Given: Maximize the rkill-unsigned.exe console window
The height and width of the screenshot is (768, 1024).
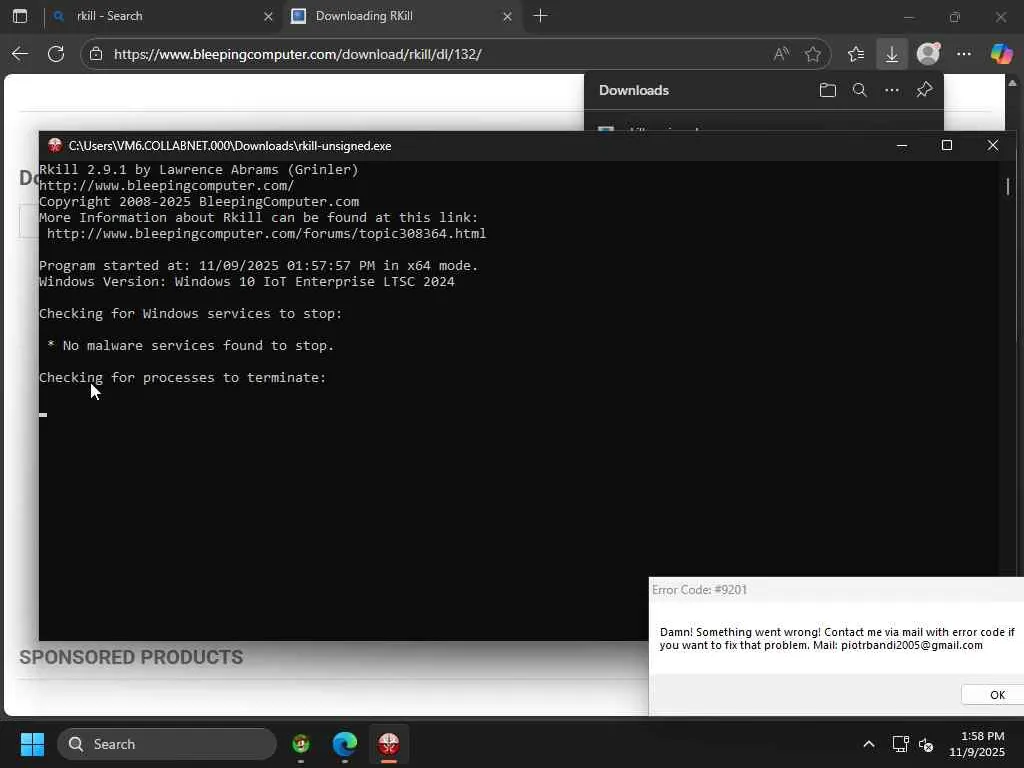Looking at the screenshot, I should coord(947,146).
